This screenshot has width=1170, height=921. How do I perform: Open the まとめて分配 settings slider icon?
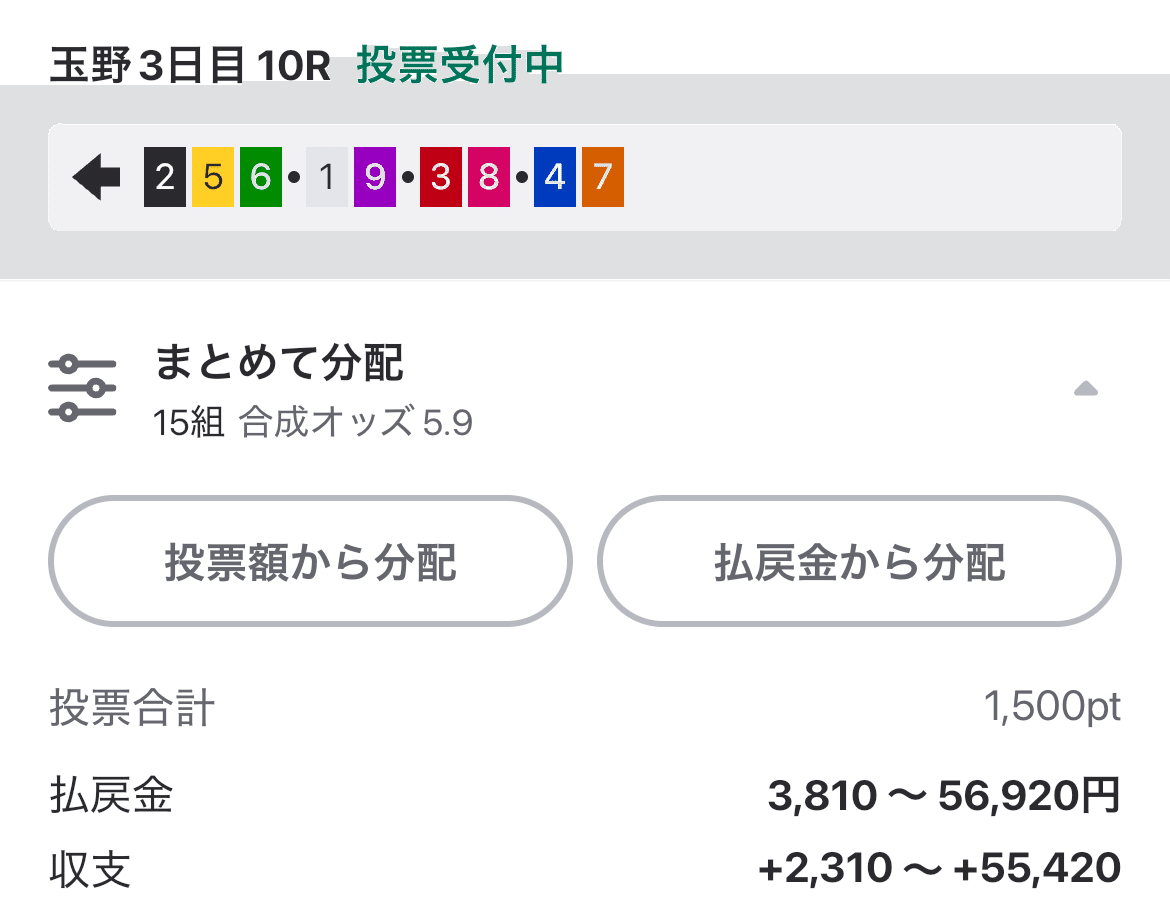(x=84, y=387)
